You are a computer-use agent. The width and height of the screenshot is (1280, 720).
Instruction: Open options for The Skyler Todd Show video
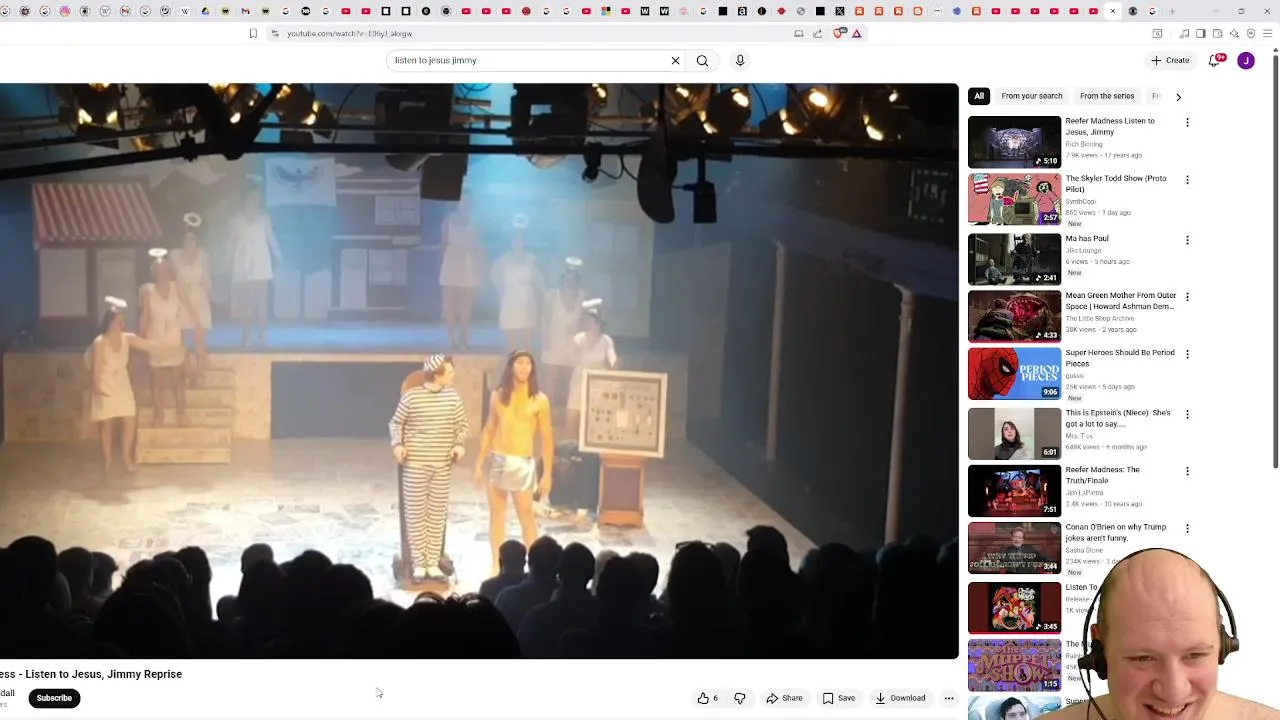1187,180
